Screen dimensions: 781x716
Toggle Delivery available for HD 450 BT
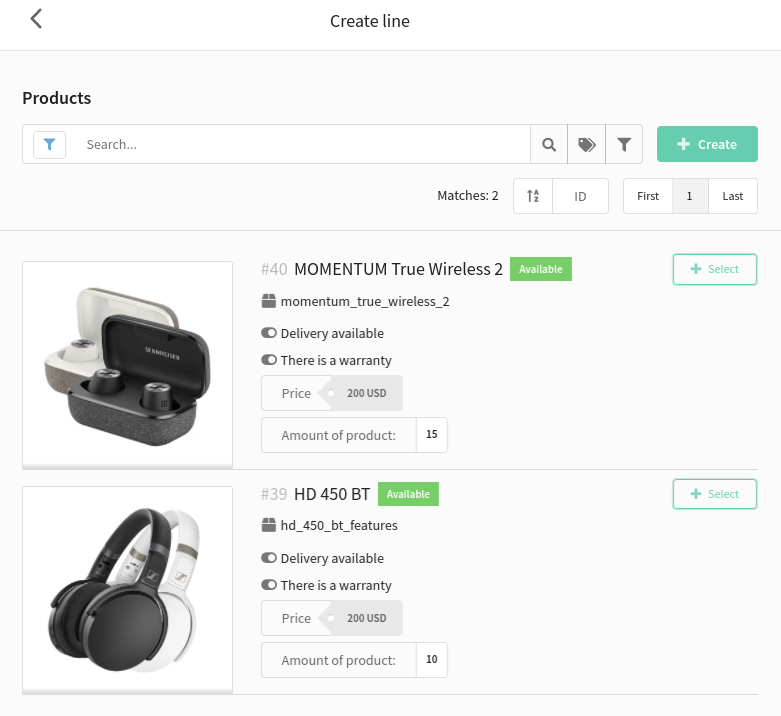[x=269, y=558]
